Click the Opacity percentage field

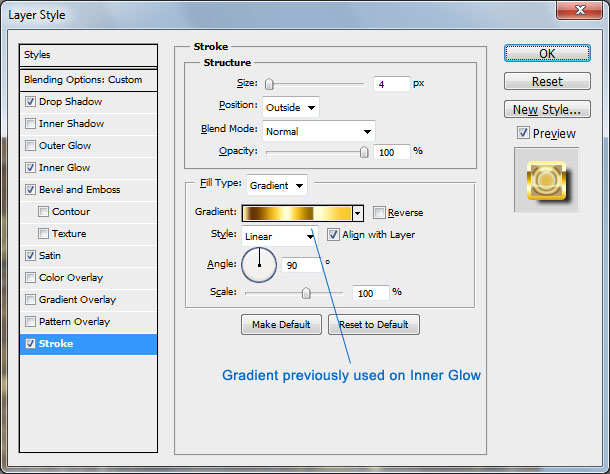(x=392, y=152)
